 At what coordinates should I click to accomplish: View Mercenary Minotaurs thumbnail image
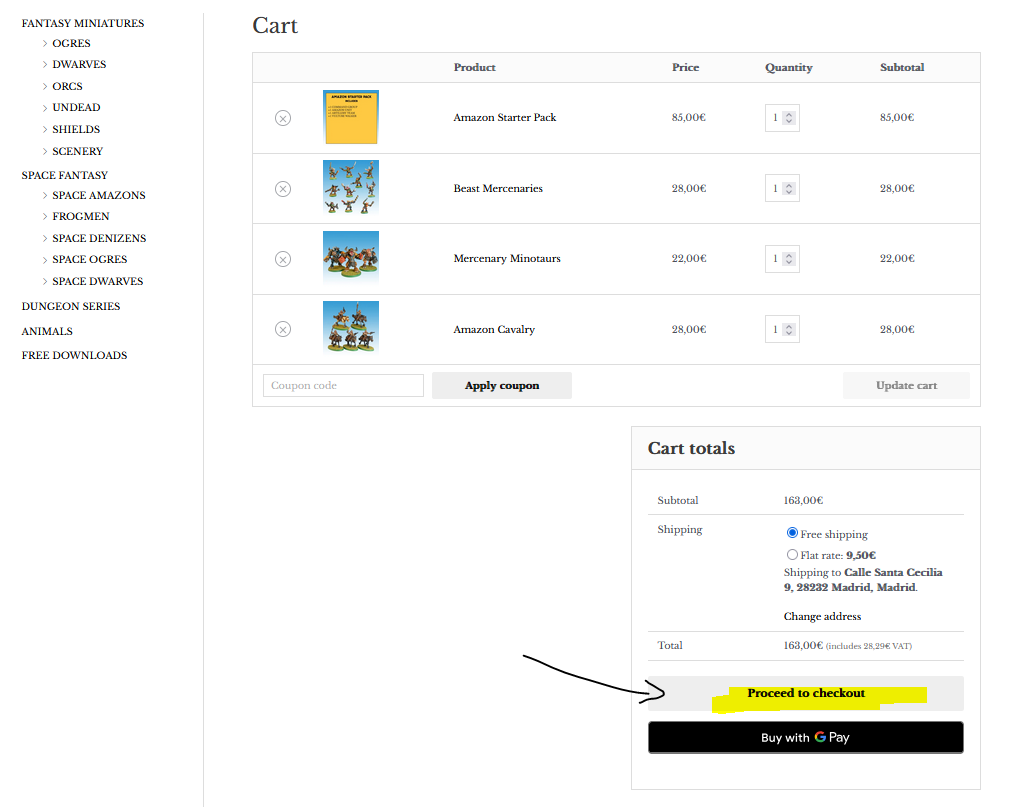351,258
